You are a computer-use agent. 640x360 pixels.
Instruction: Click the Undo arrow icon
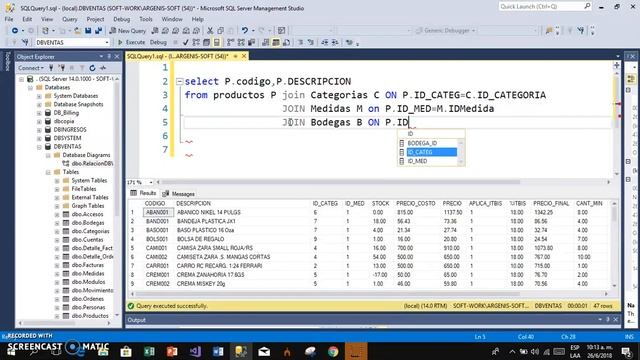click(x=244, y=31)
